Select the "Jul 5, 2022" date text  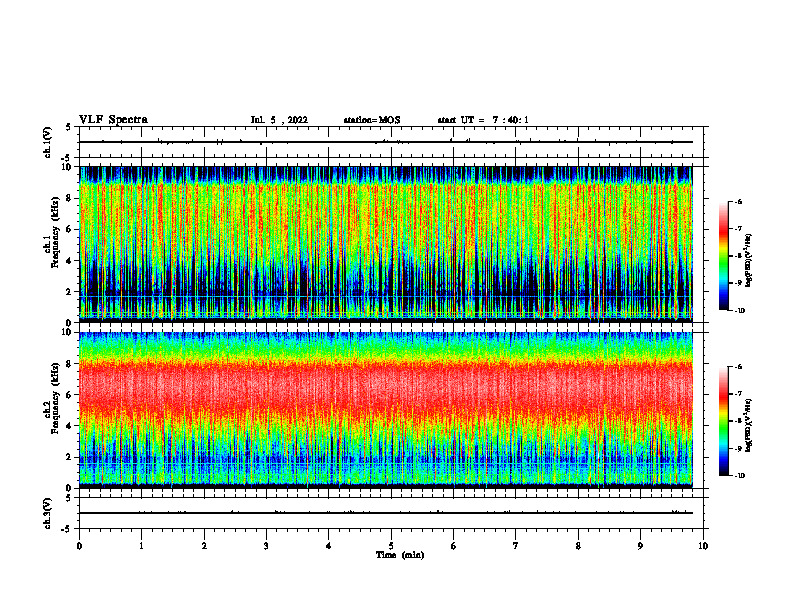click(x=279, y=120)
